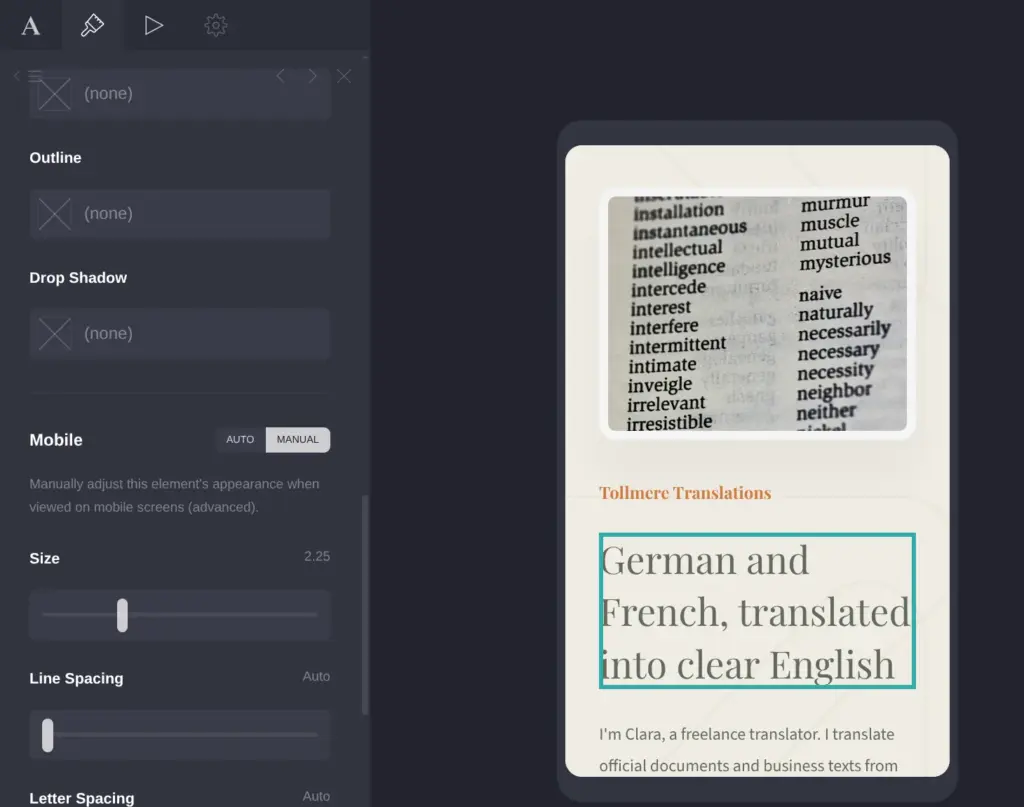Click the Mobile description text
Screen dimensions: 1024x807
(174, 496)
